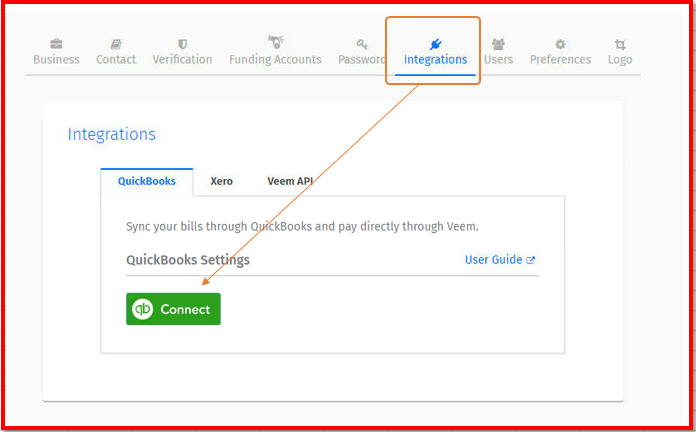This screenshot has width=696, height=432.
Task: Click the QuickBooks Settings heading
Action: (188, 260)
